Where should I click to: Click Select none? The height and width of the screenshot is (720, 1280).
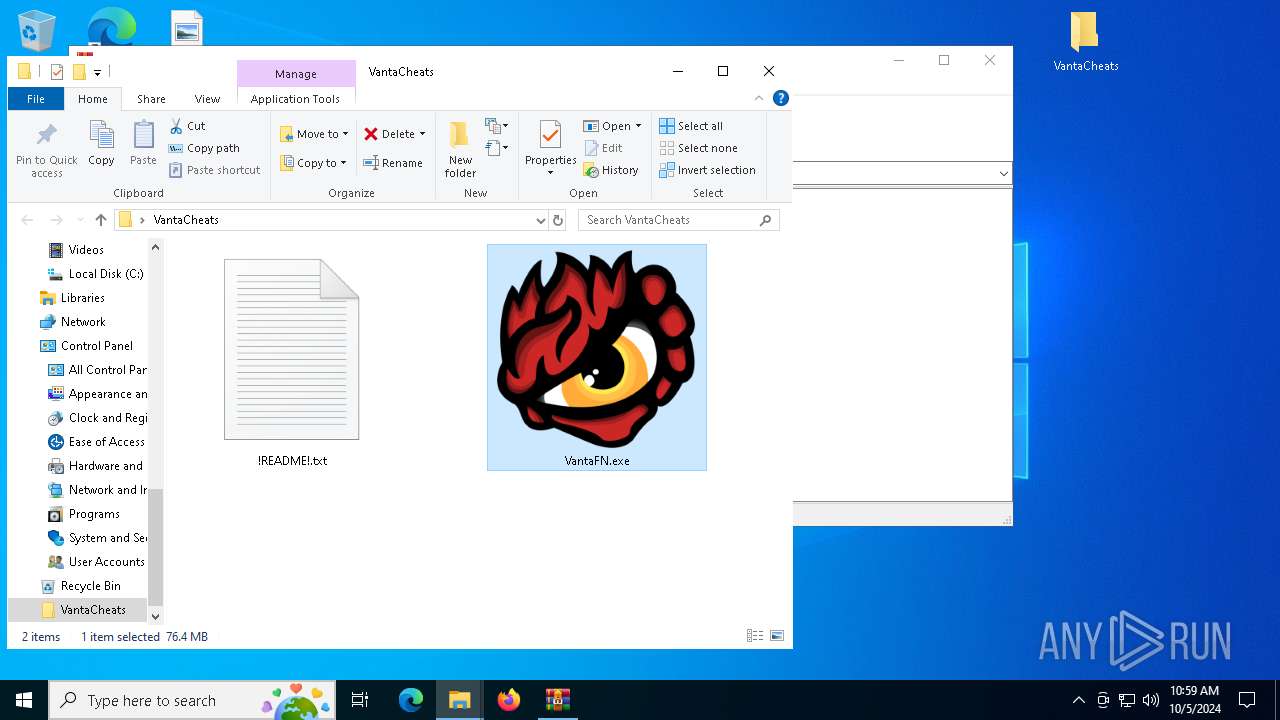click(698, 148)
